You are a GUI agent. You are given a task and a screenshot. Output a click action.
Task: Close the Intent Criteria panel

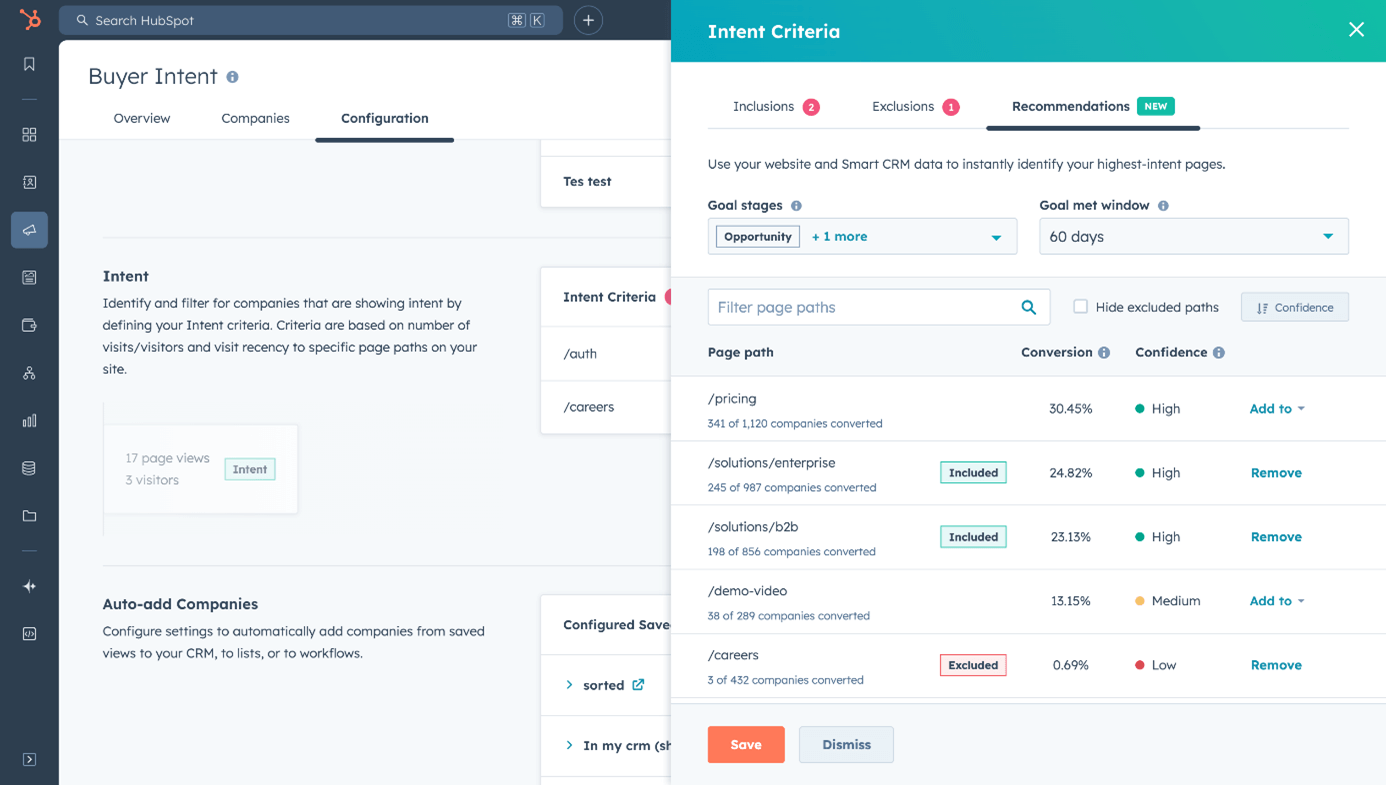(x=1356, y=30)
